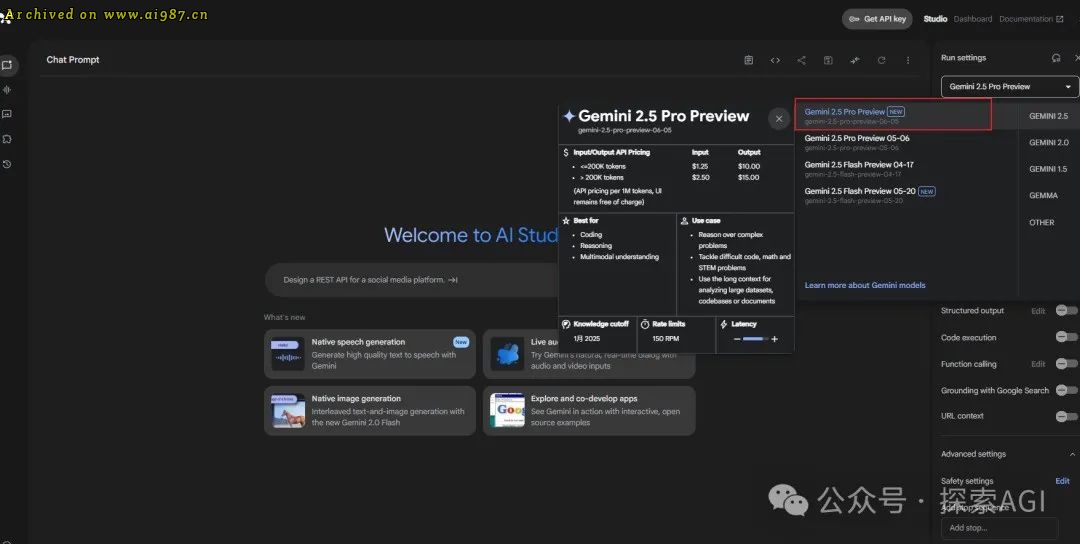The height and width of the screenshot is (544, 1080).
Task: Click the Share prompt icon
Action: [x=802, y=61]
